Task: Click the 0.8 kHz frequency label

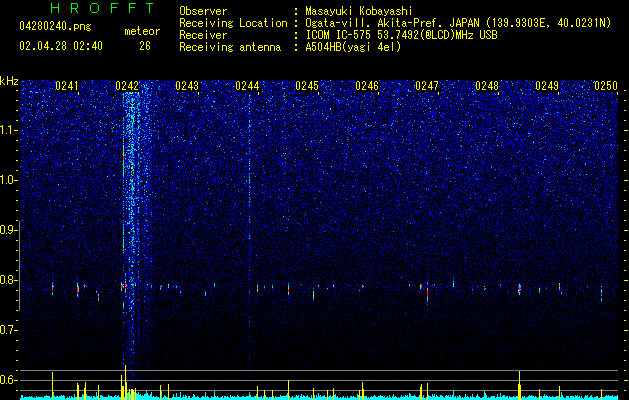Action: 8,280
